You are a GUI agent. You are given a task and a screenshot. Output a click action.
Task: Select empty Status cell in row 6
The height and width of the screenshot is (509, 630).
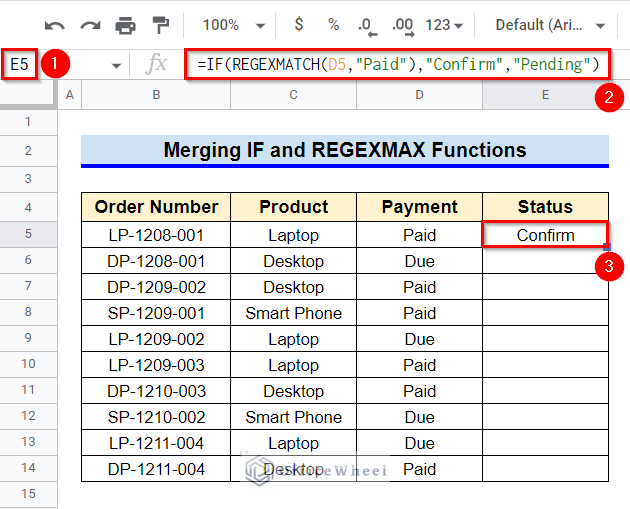coord(545,261)
